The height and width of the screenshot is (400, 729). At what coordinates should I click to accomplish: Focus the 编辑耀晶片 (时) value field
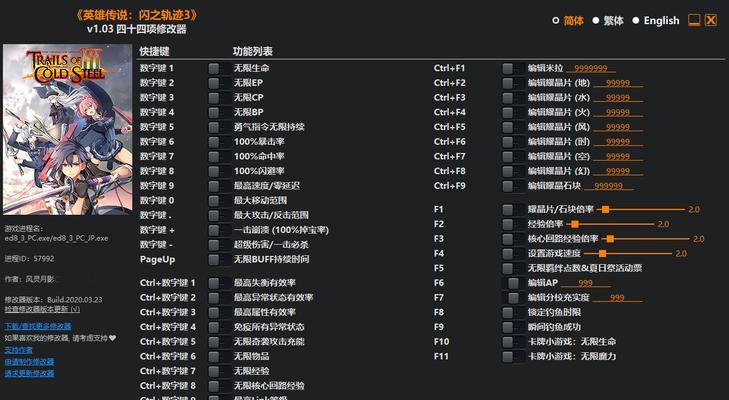tap(618, 142)
